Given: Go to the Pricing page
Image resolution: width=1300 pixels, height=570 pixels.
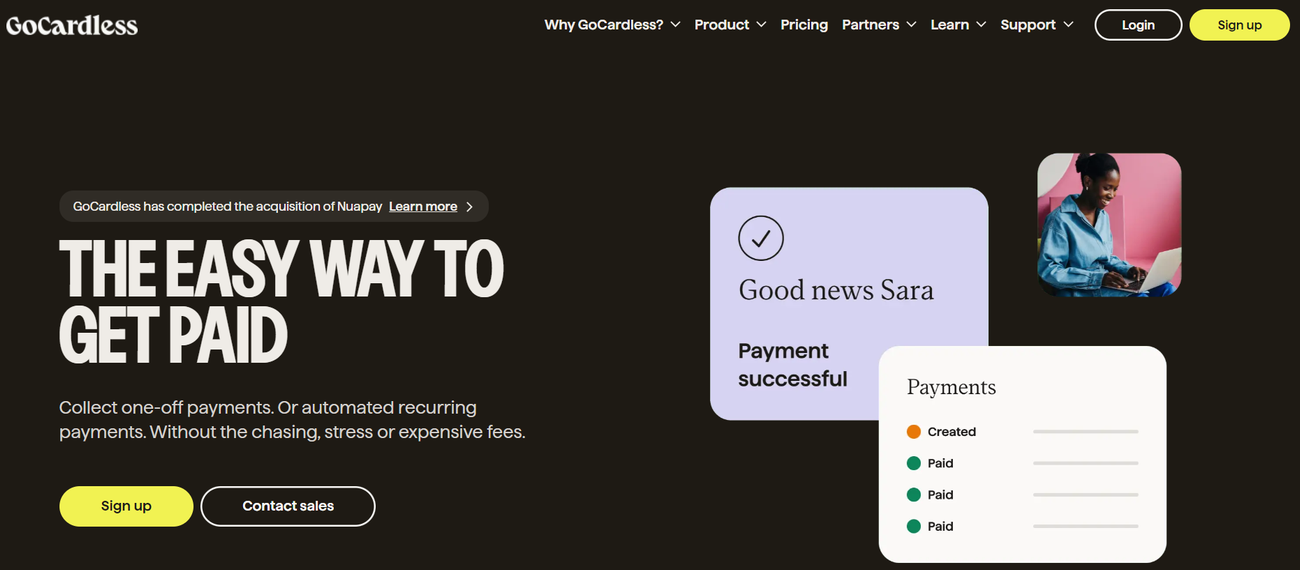Looking at the screenshot, I should [x=804, y=25].
